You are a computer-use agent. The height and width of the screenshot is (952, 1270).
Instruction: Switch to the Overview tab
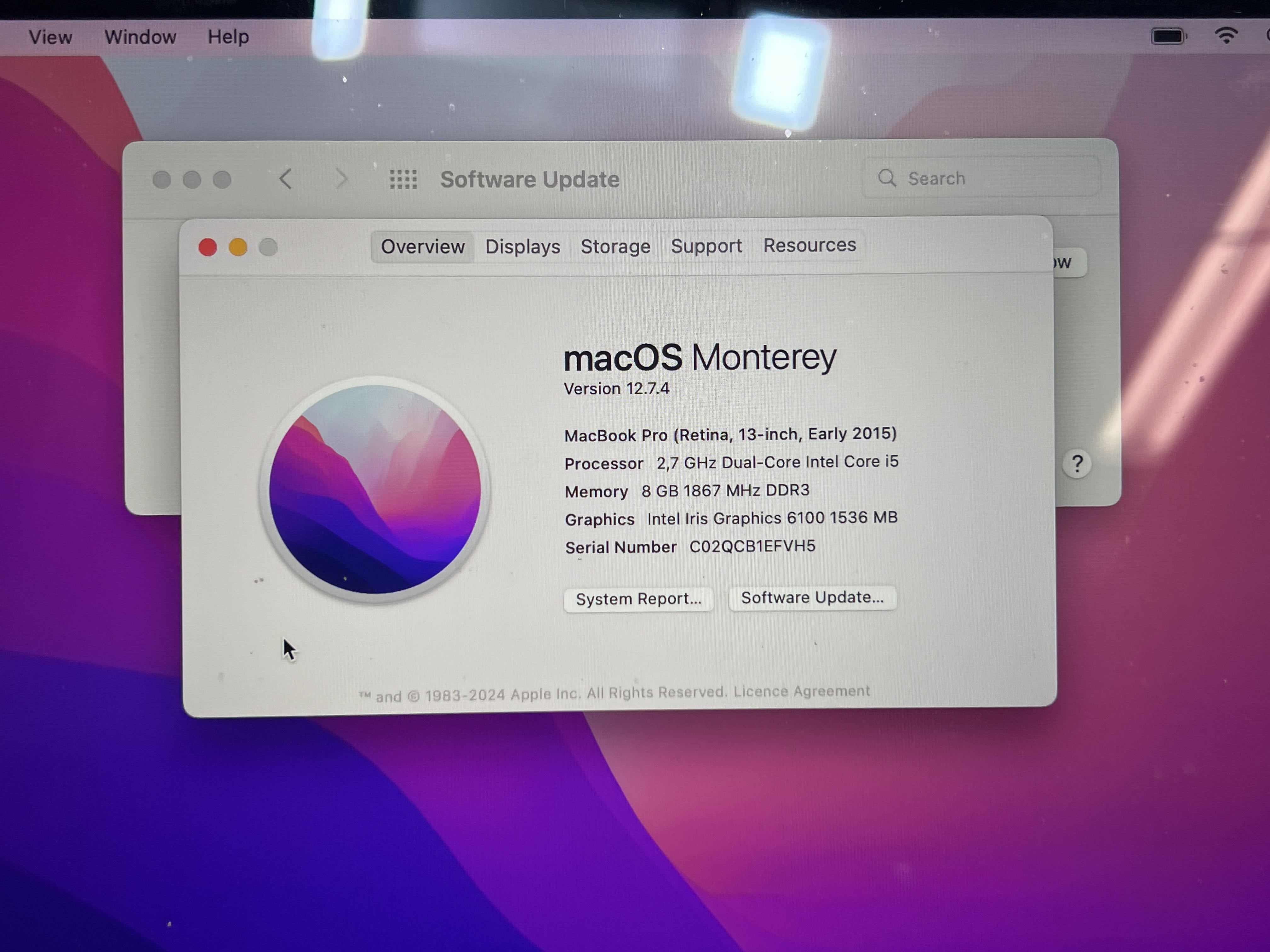click(423, 247)
